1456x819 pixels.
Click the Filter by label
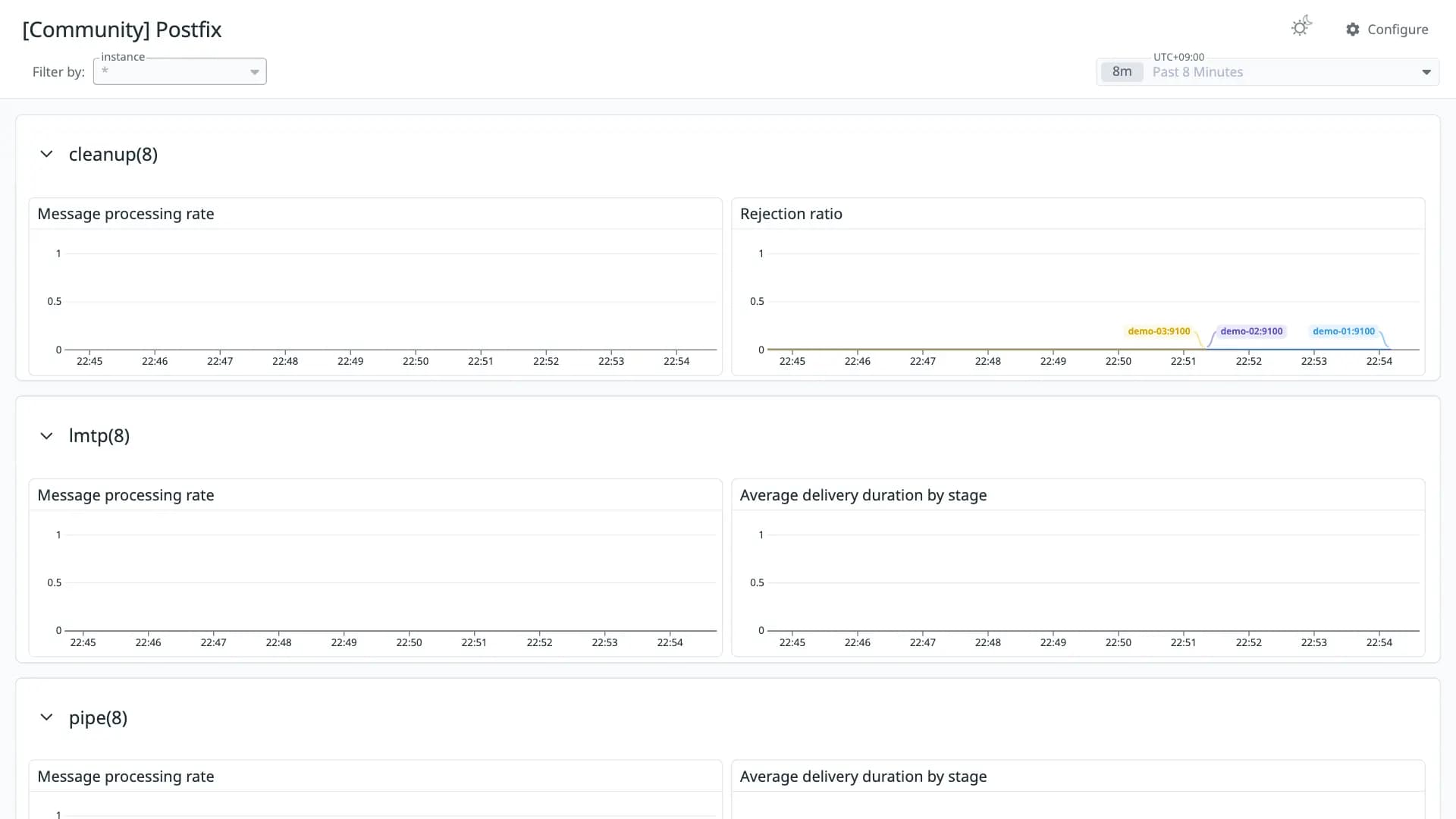coord(58,72)
